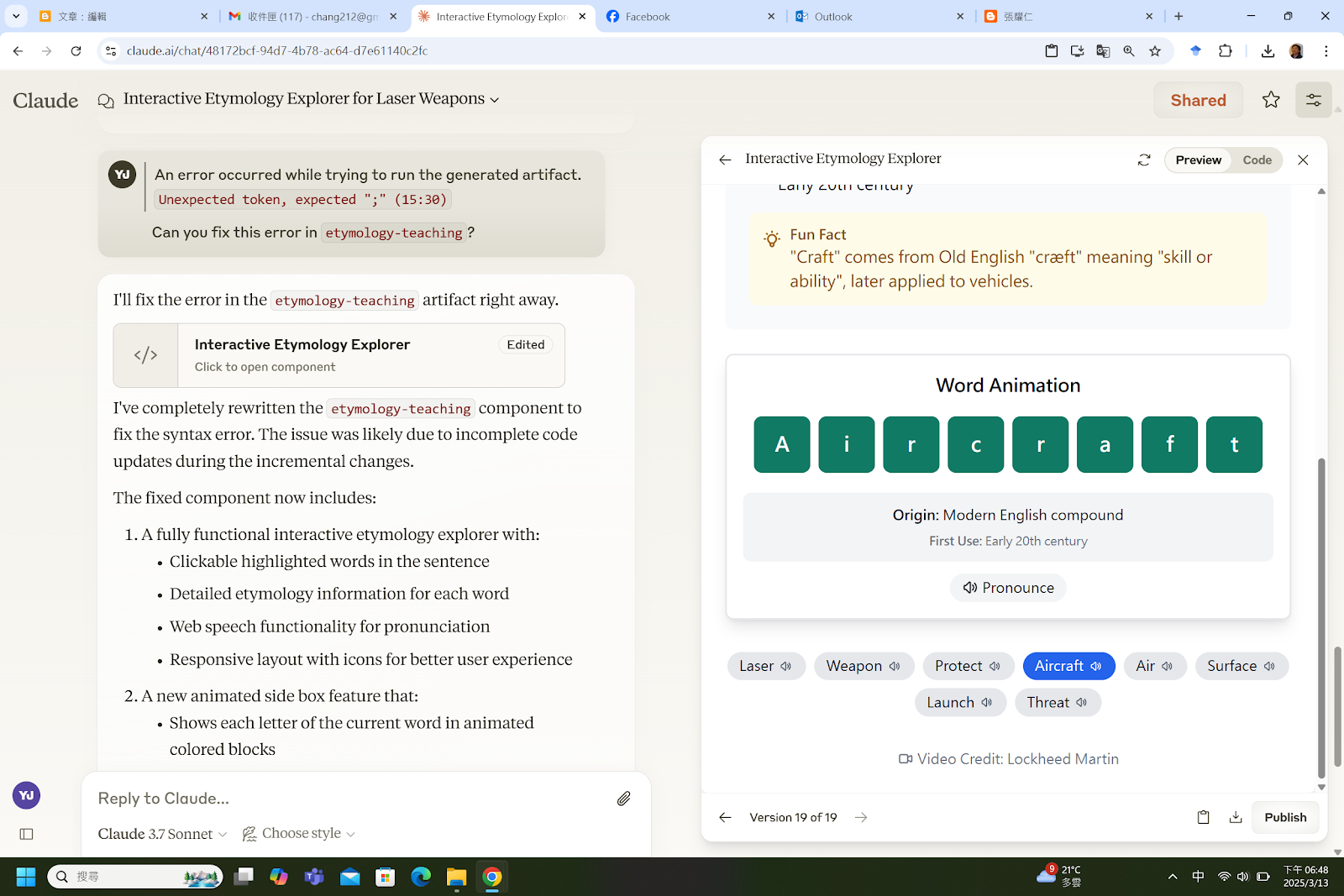Open Claude 3.7 Sonnet model selector

[162, 834]
